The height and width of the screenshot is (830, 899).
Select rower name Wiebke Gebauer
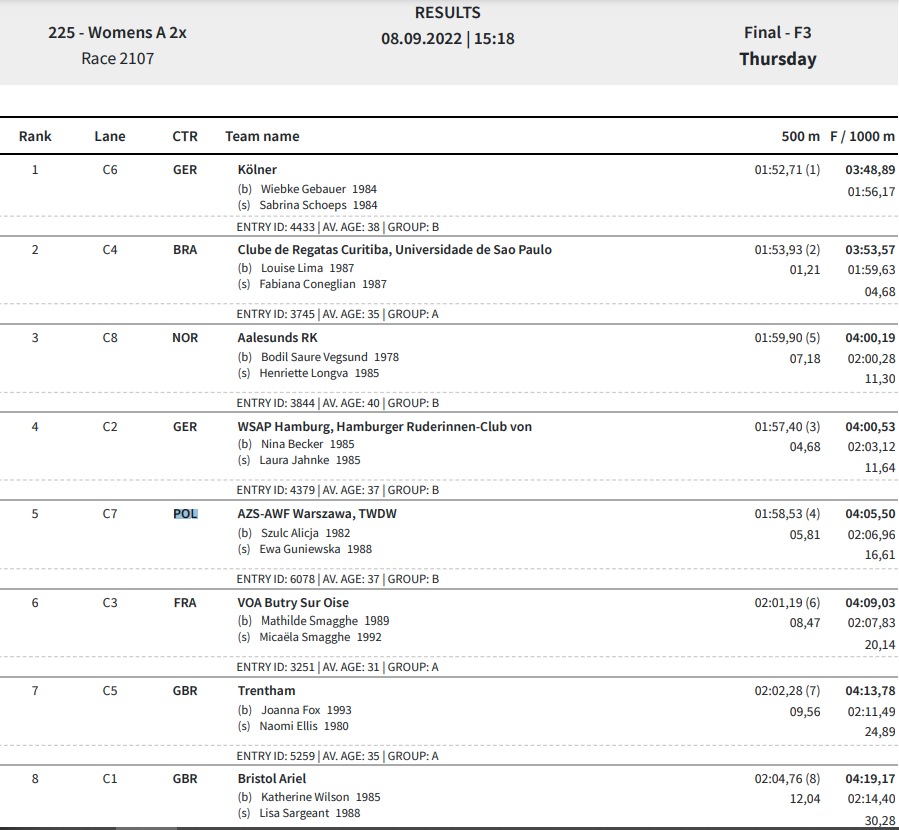click(x=303, y=189)
